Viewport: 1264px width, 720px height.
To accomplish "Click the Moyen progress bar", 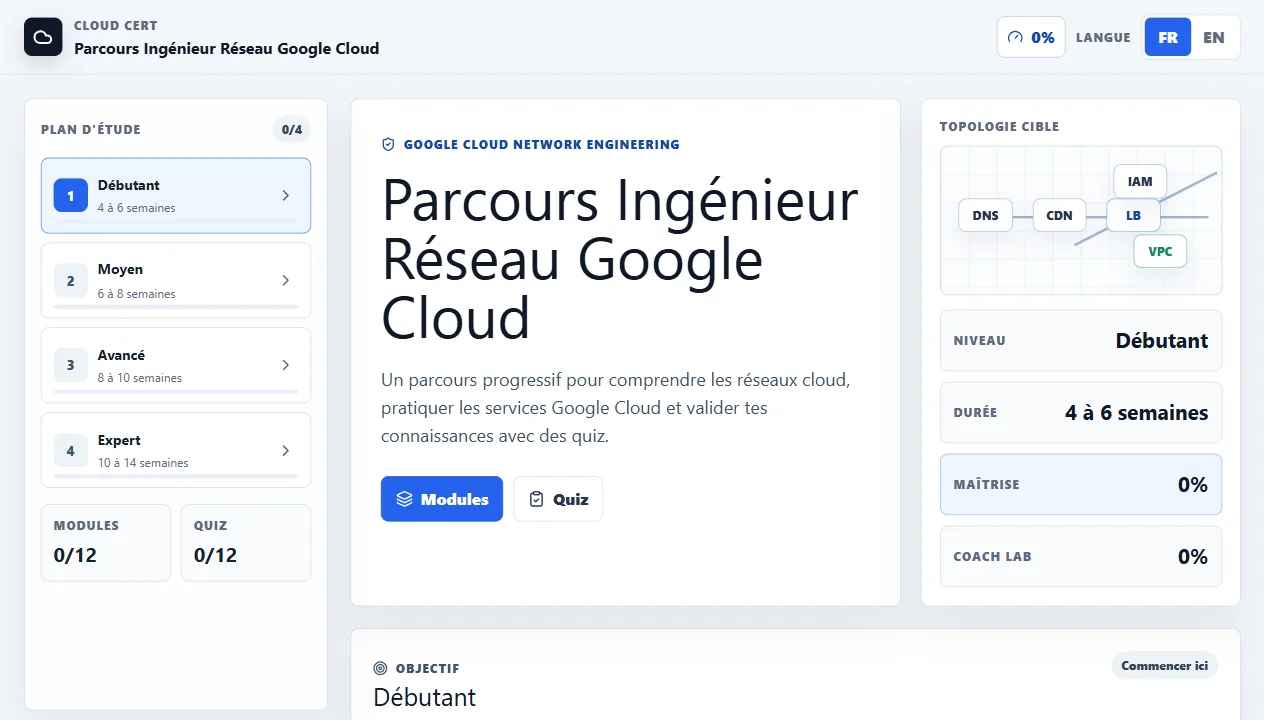I will click(176, 306).
